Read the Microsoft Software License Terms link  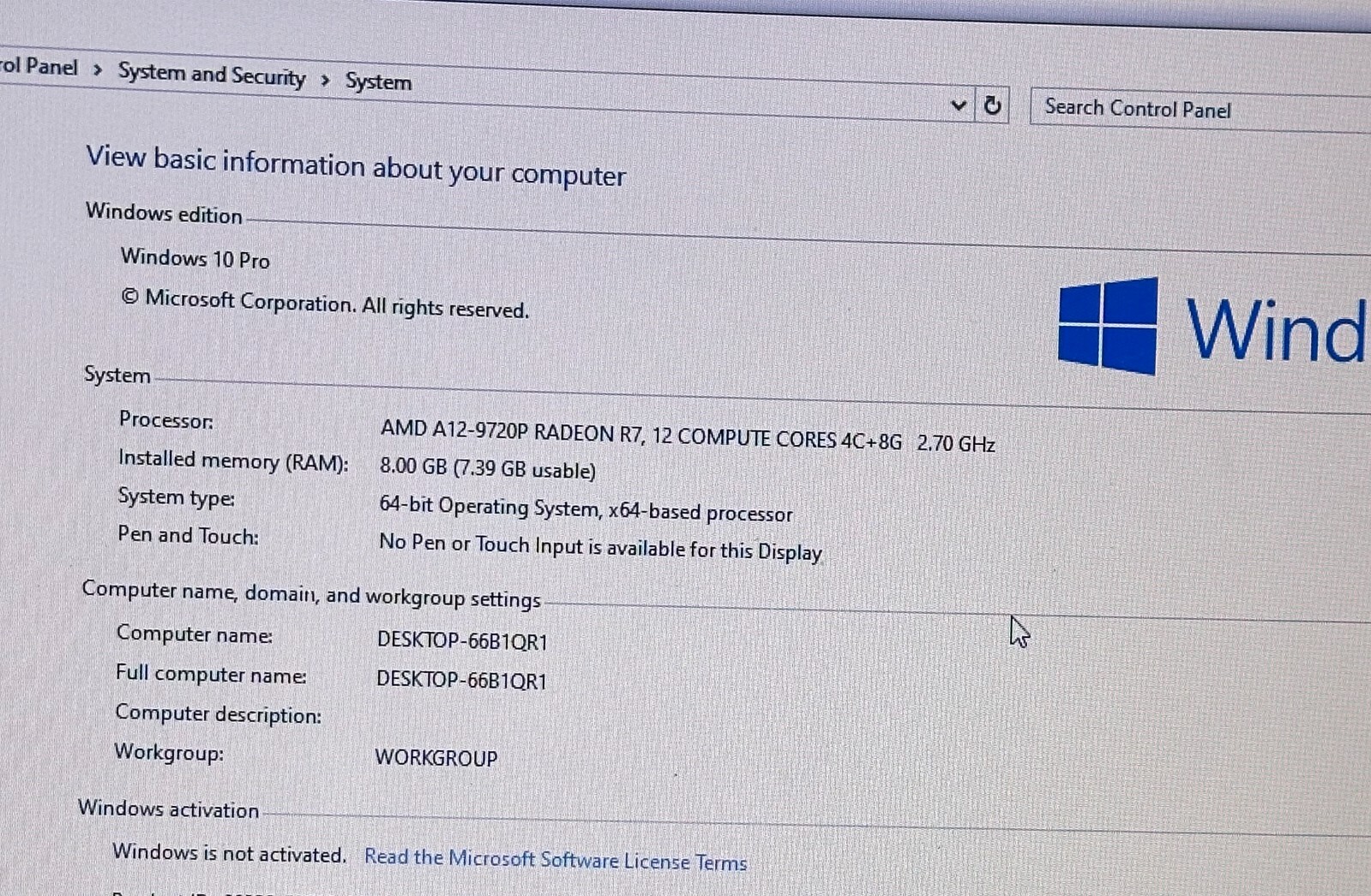point(556,859)
